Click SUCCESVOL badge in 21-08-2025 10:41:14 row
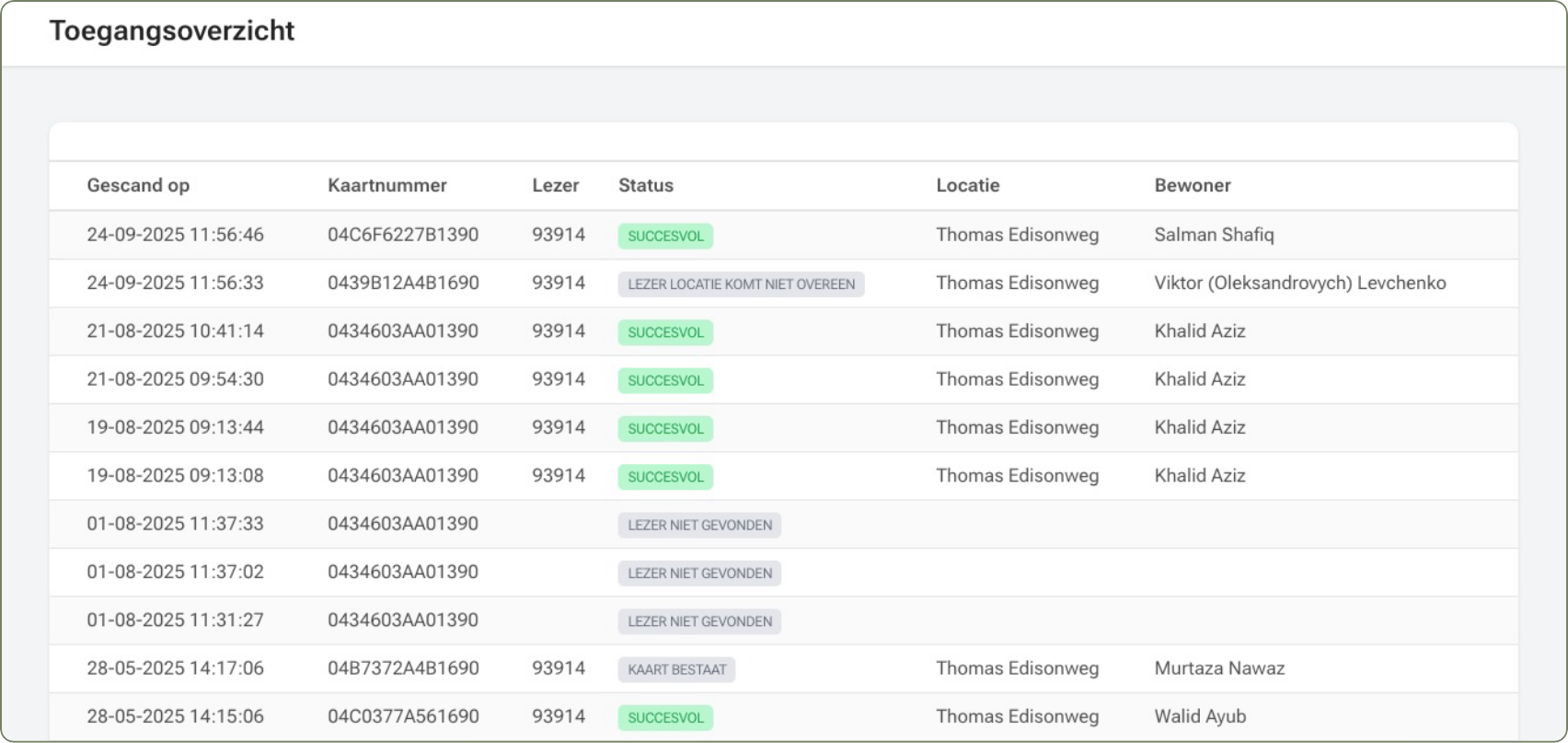Screen dimensions: 1568x743 (x=665, y=332)
